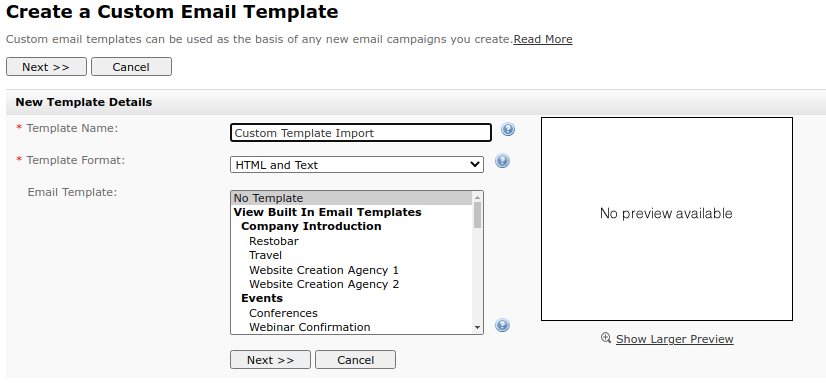Click scroll down arrow in template list
The width and height of the screenshot is (826, 388).
click(477, 327)
